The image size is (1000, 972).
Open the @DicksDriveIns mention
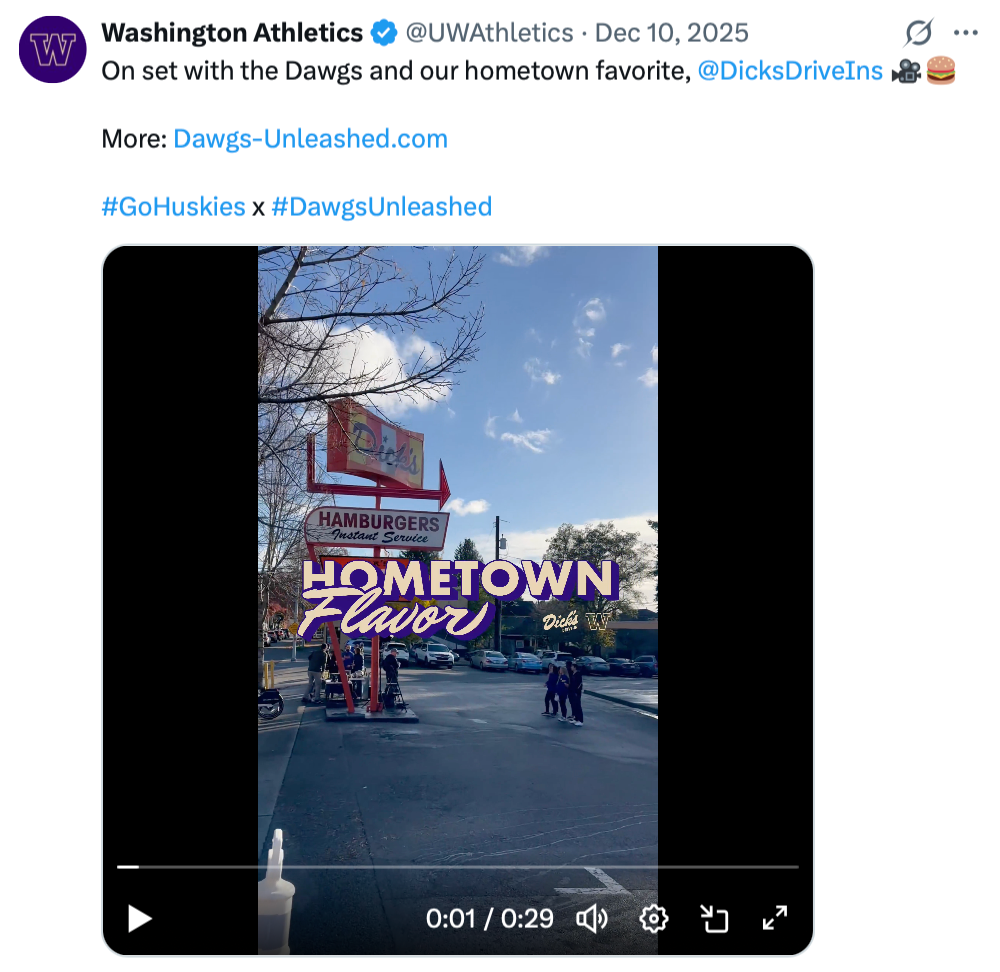(789, 71)
